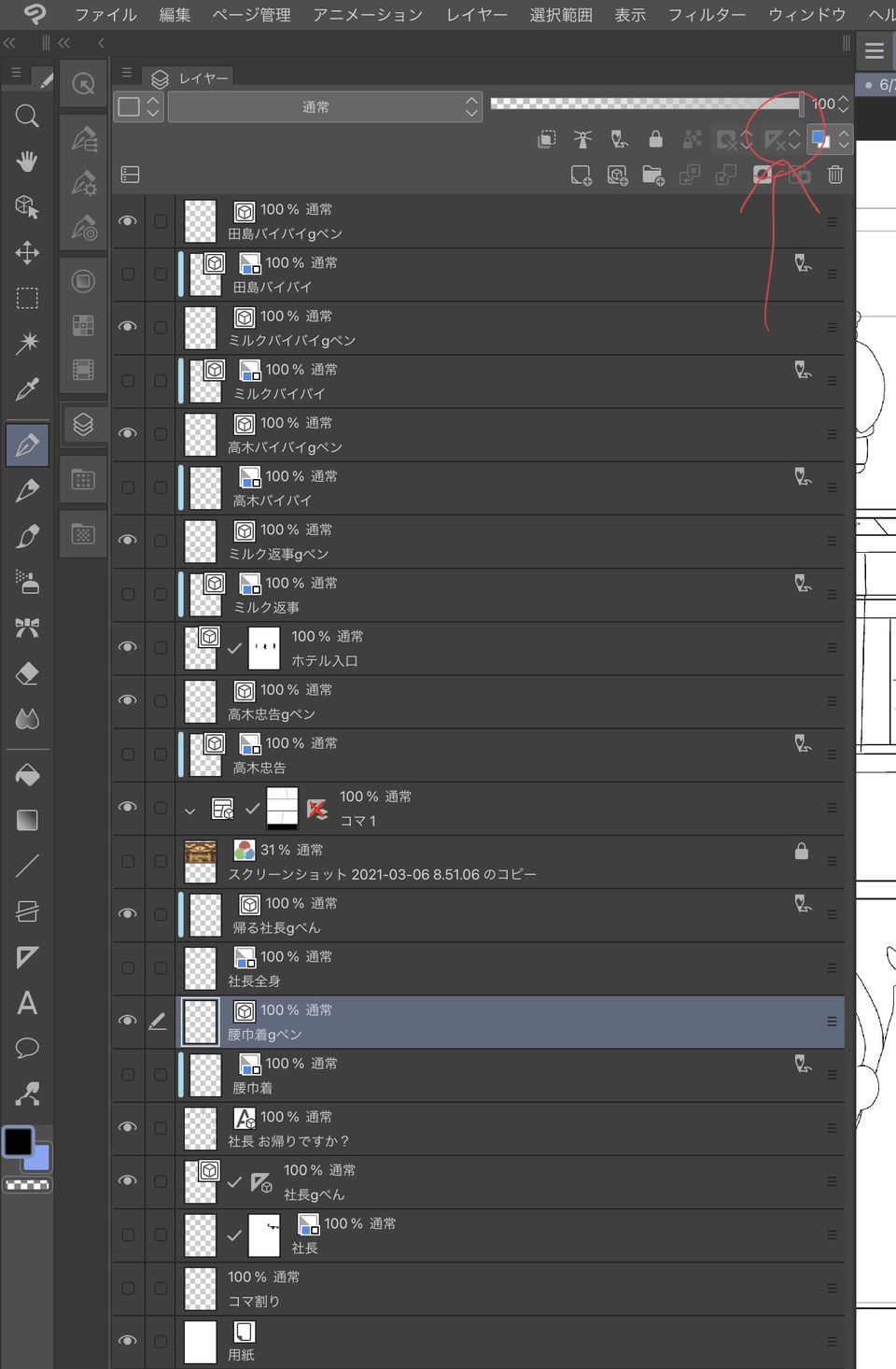Select the Magnifier zoom tool
This screenshot has height=1369, width=896.
tap(27, 116)
